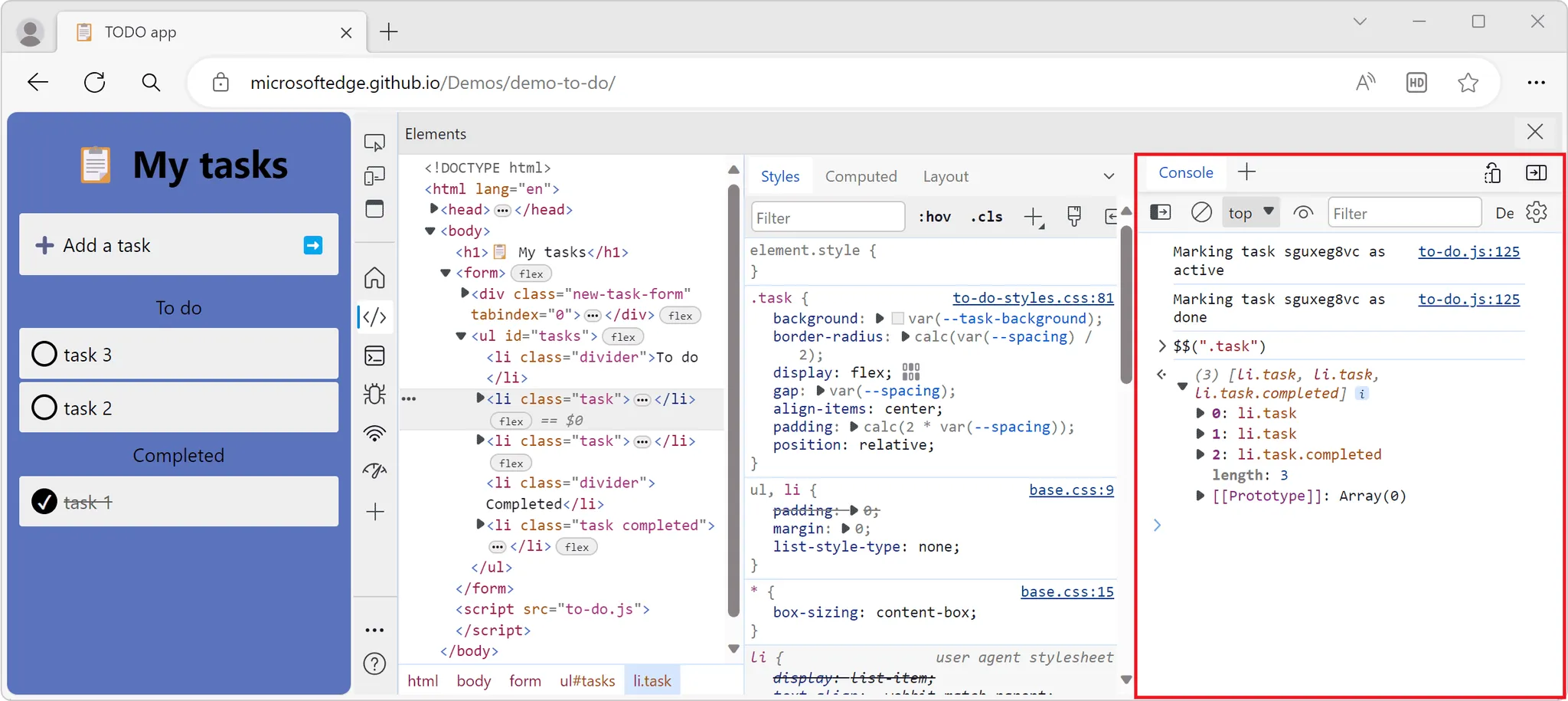Screen dimensions: 1568x701
Task: Mark task 3 as completed
Action: tap(44, 353)
